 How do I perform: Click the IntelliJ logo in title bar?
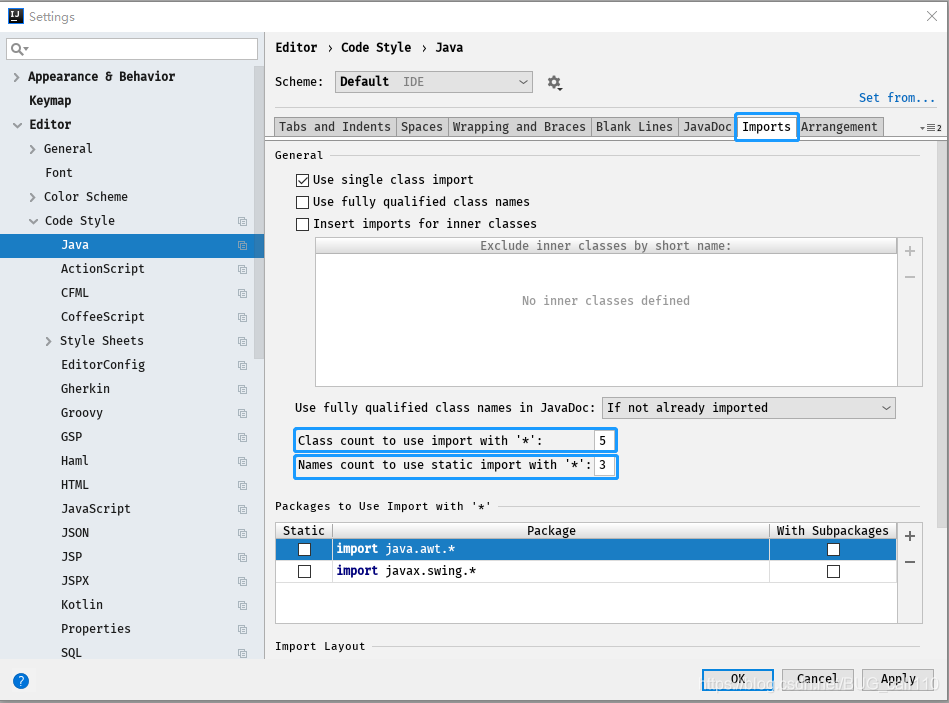click(x=14, y=16)
